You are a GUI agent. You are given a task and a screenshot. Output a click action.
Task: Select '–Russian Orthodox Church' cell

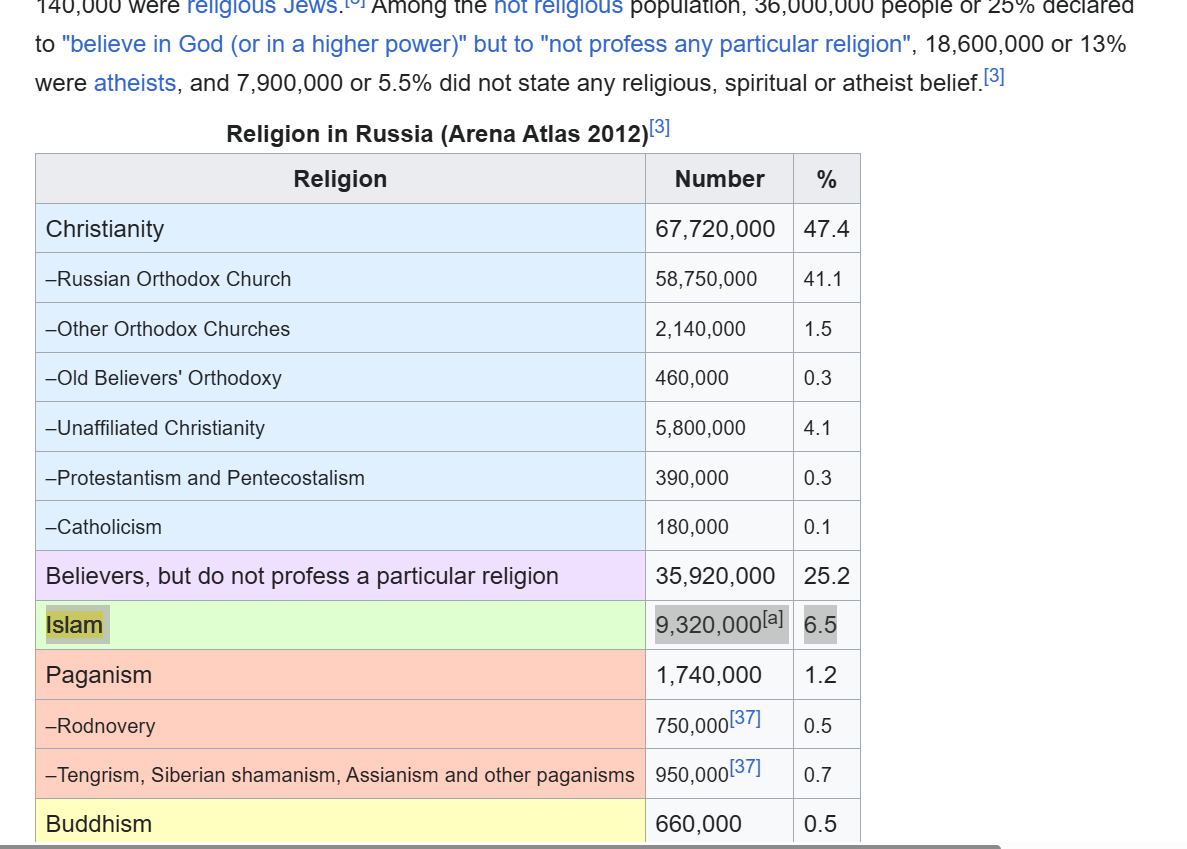[x=340, y=278]
